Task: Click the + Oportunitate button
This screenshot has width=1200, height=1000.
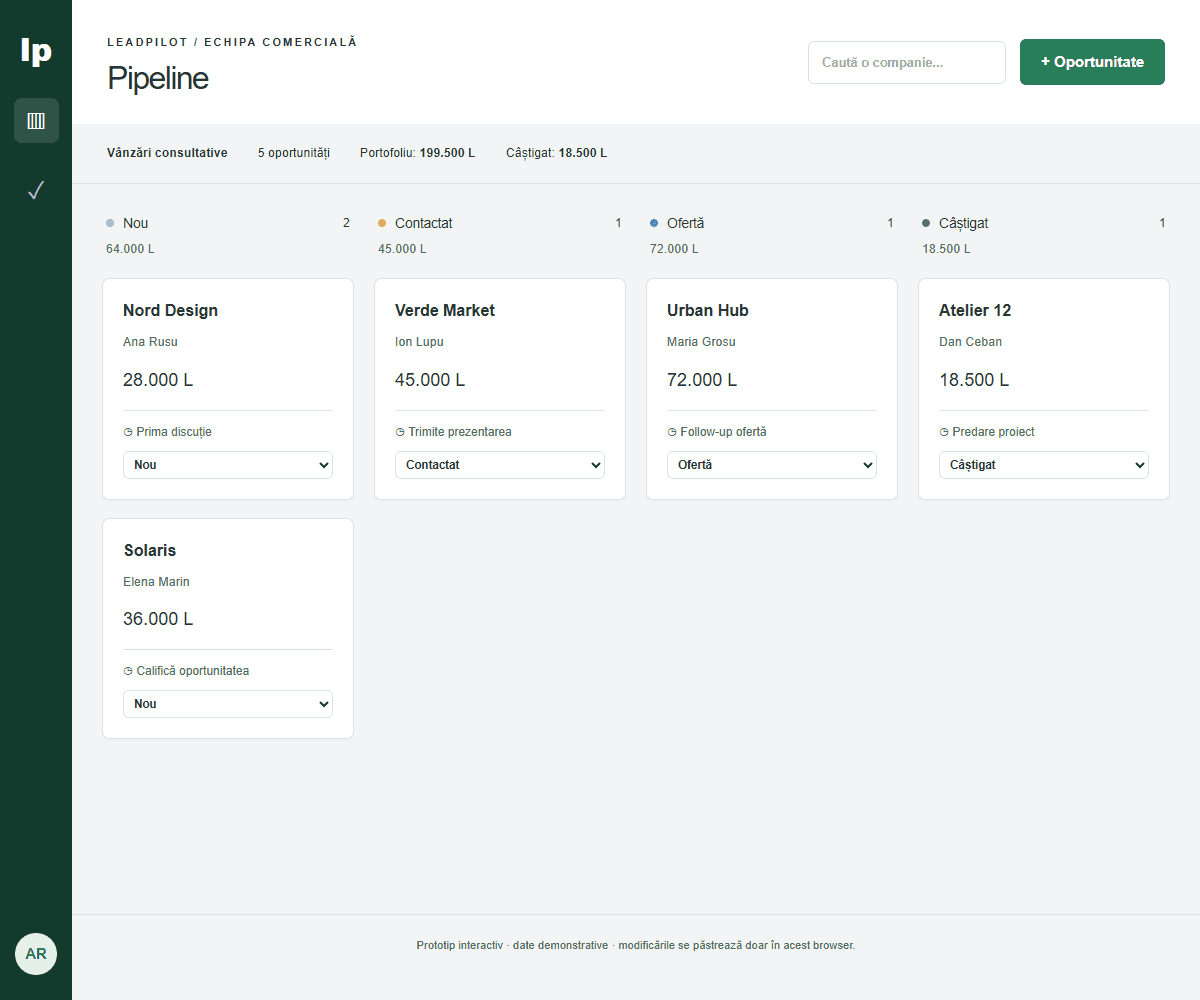Action: (x=1092, y=62)
